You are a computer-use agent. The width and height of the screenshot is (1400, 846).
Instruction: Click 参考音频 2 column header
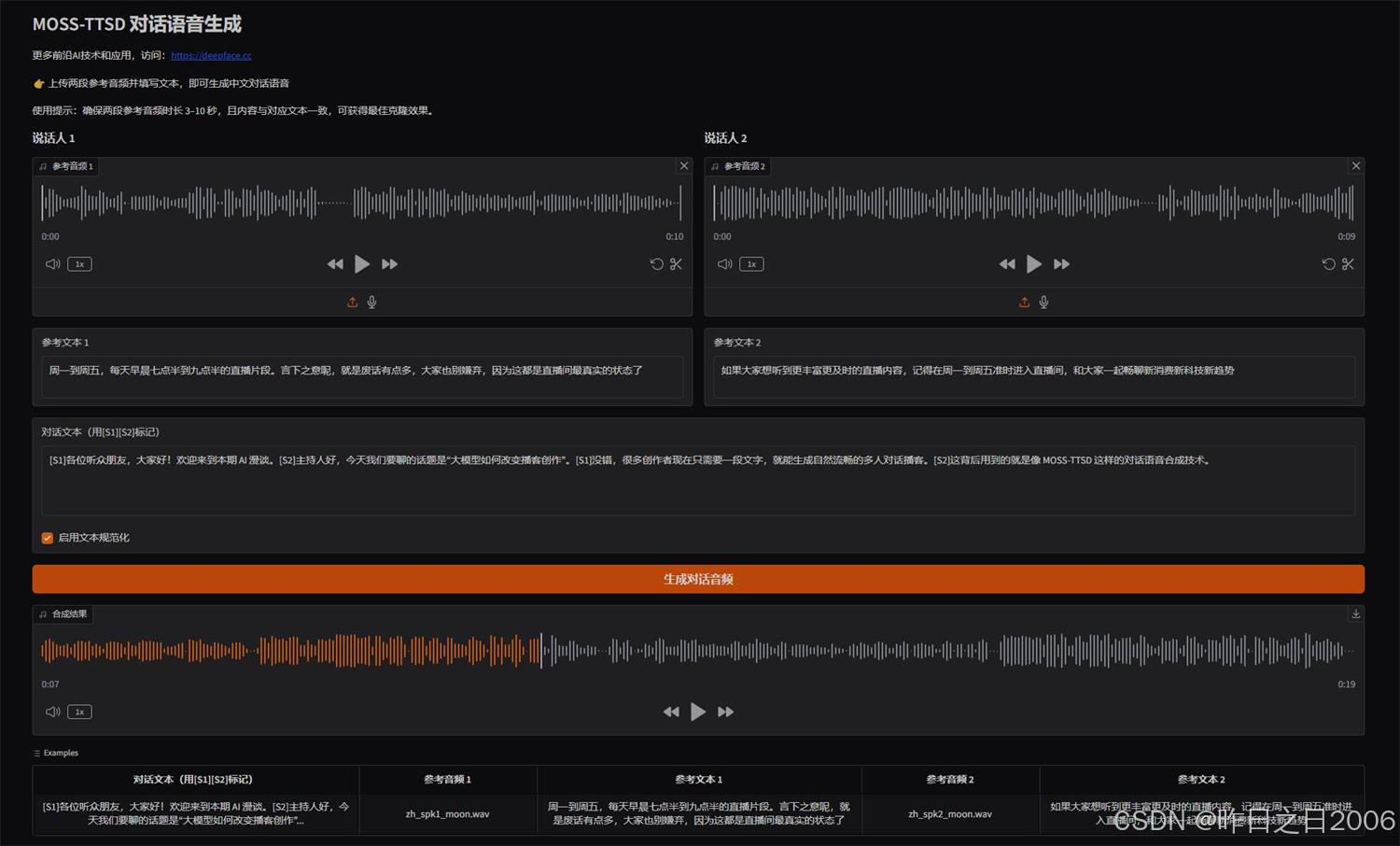(x=950, y=779)
